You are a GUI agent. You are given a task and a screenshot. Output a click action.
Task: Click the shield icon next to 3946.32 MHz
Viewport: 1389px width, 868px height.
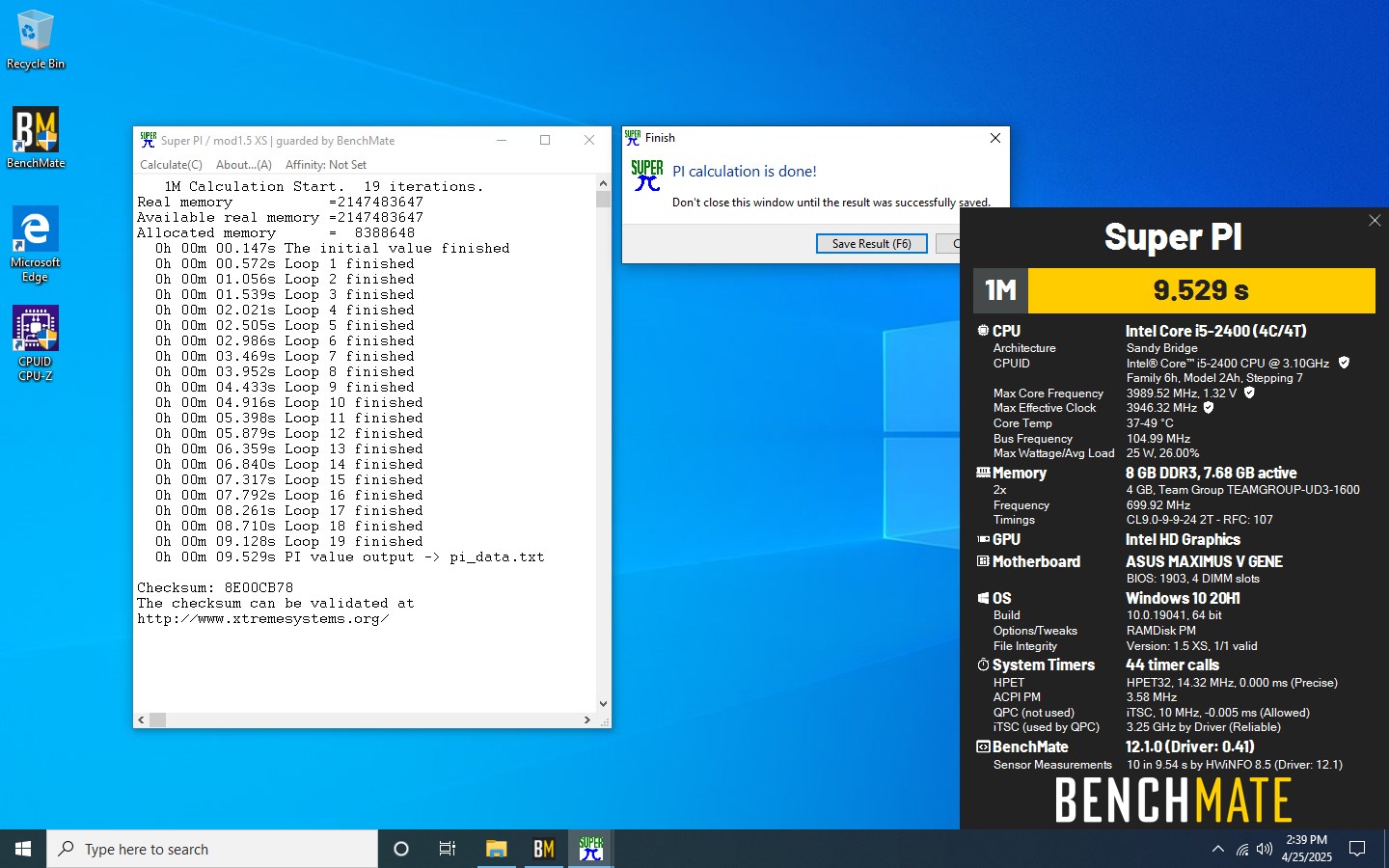[1209, 408]
